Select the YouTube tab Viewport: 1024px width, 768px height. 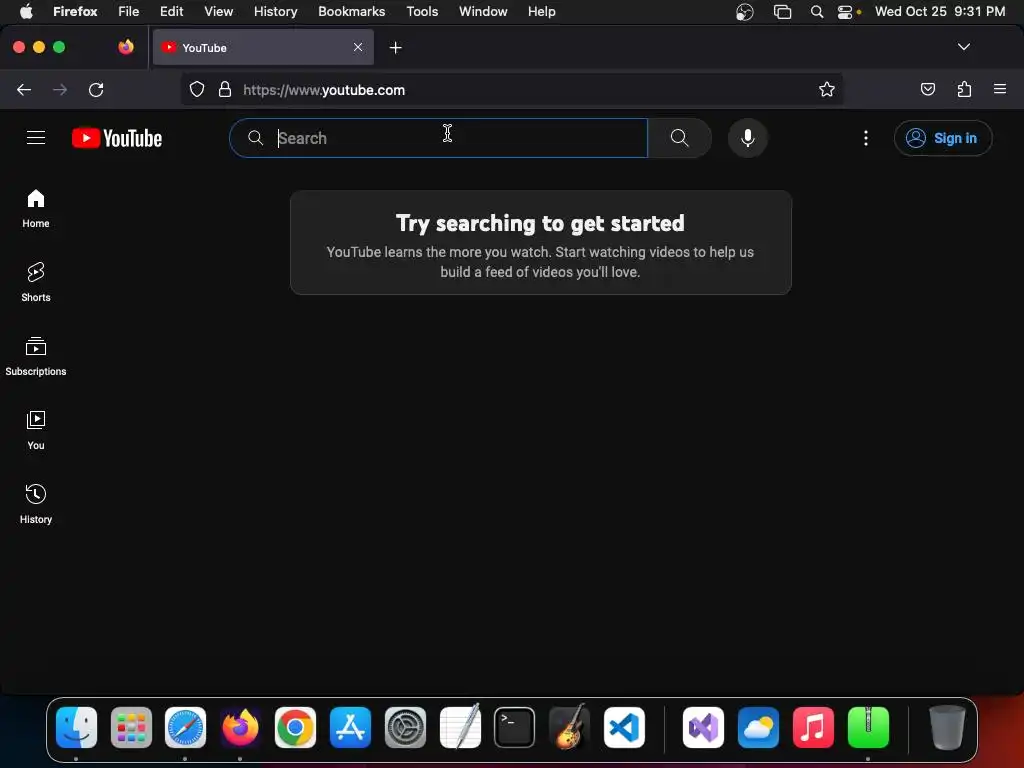(263, 48)
